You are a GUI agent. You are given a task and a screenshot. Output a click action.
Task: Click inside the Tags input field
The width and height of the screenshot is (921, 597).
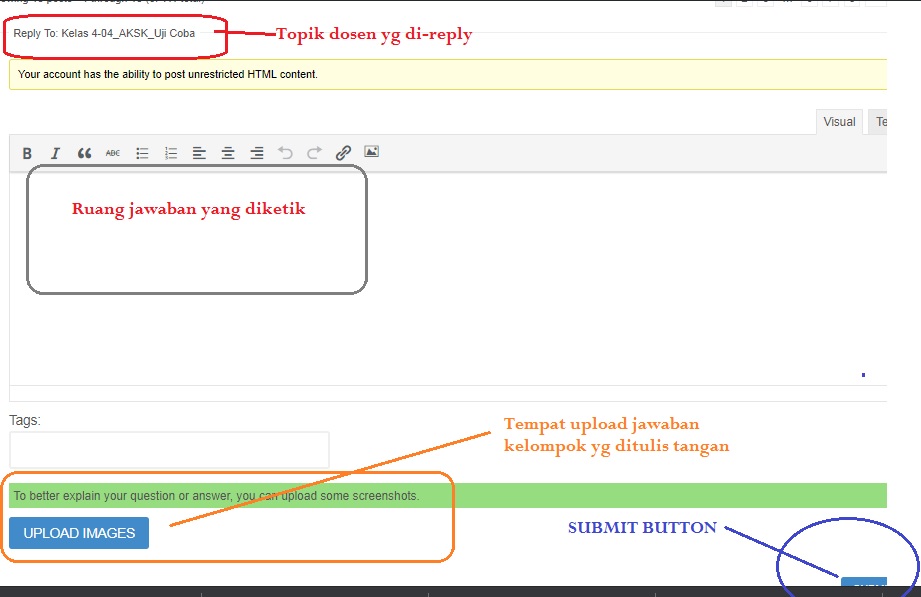[x=169, y=449]
